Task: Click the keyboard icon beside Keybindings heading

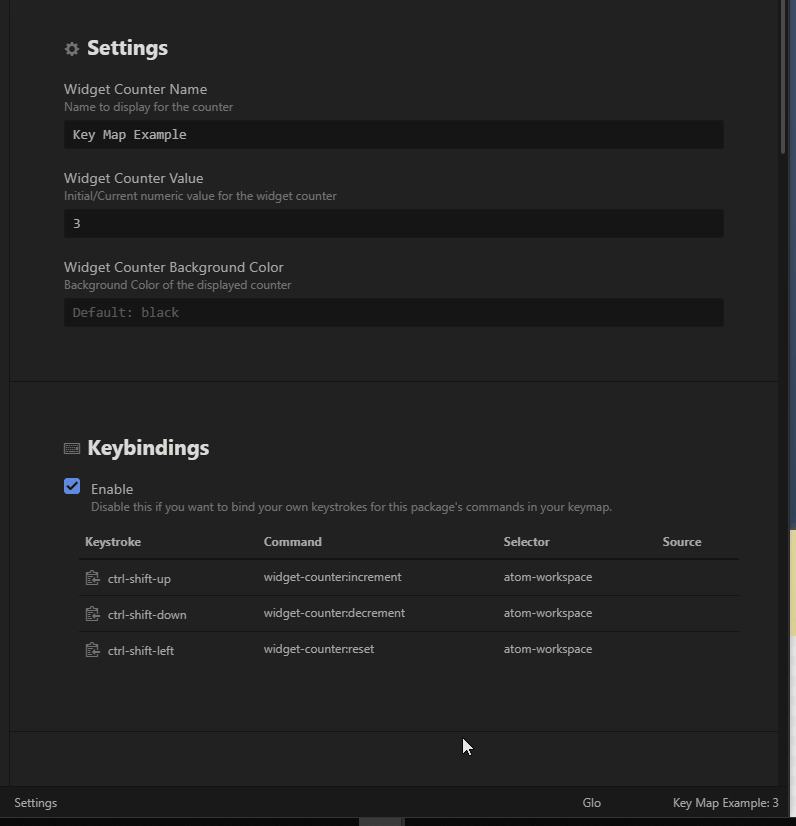Action: point(72,448)
